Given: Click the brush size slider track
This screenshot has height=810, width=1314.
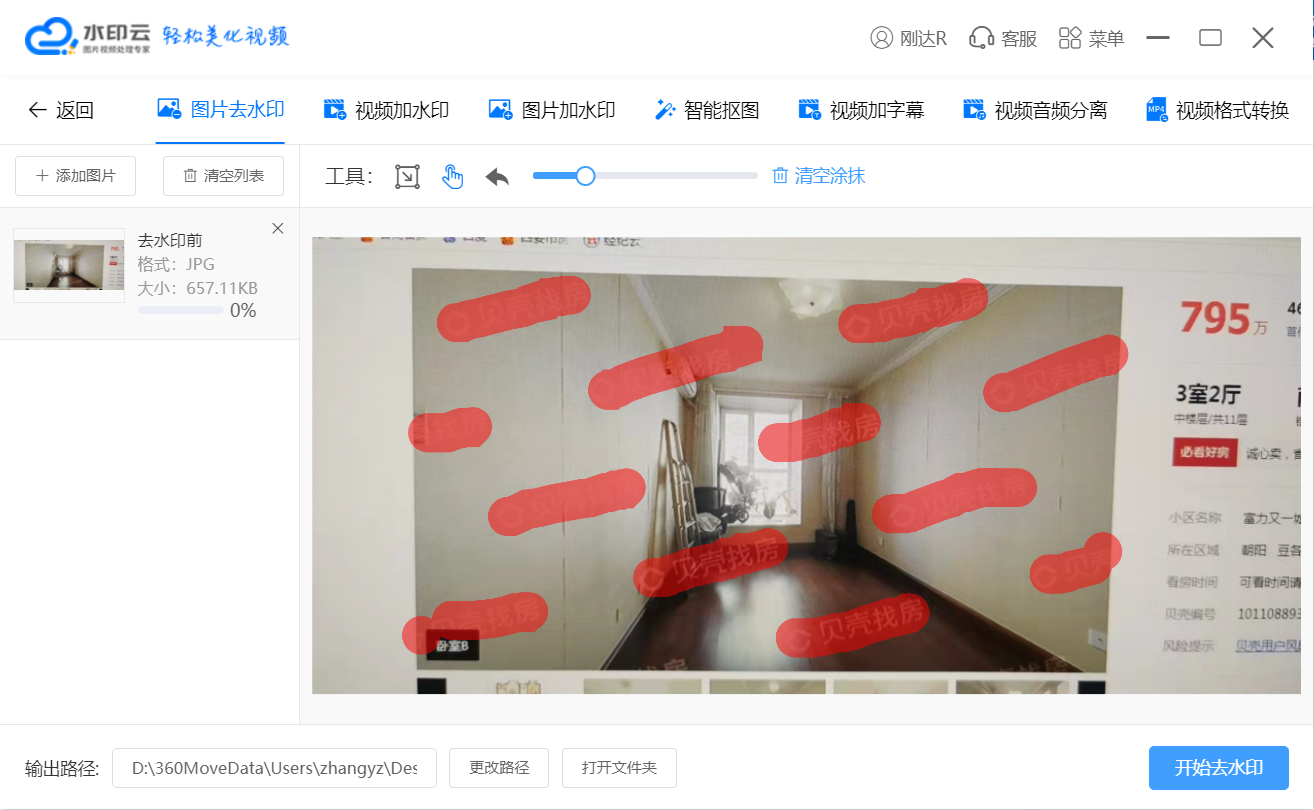Looking at the screenshot, I should (645, 176).
